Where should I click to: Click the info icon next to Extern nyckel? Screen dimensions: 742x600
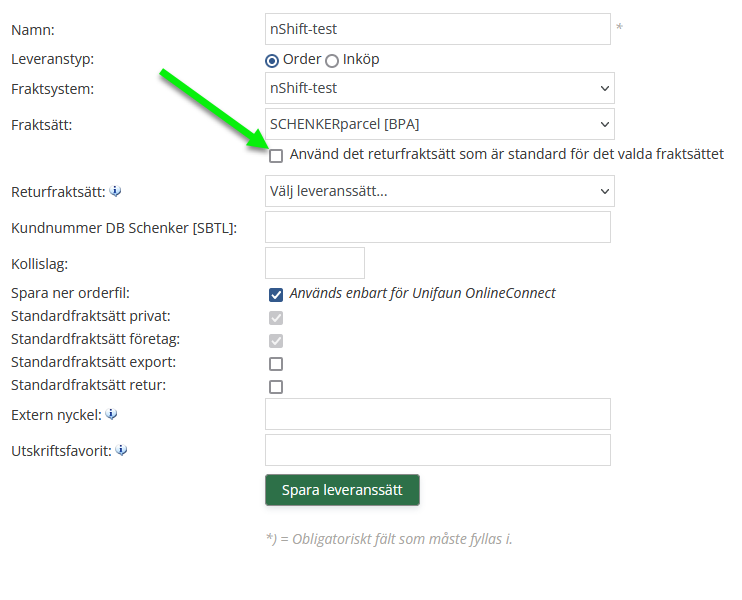click(111, 414)
